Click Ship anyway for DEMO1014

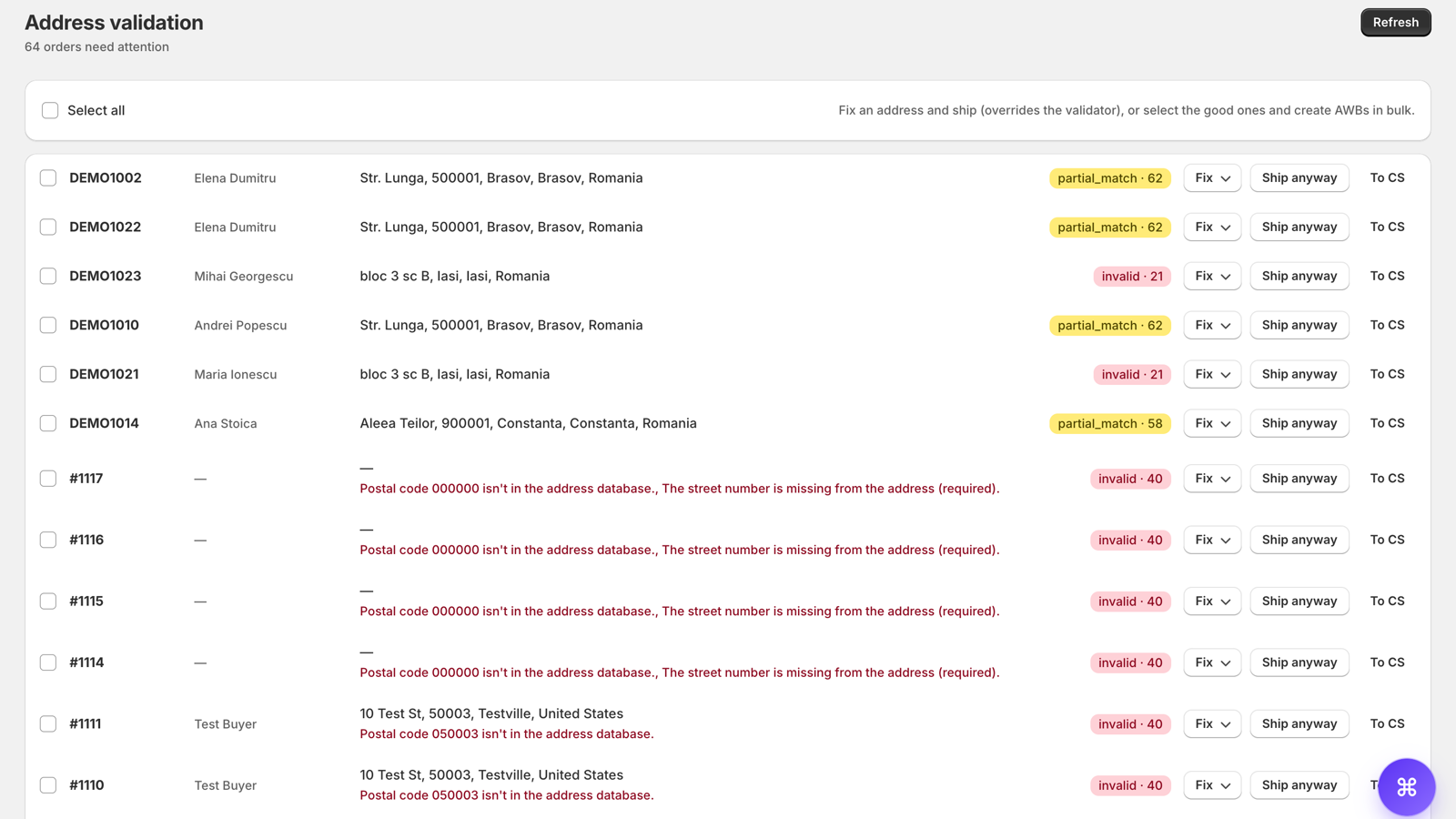pyautogui.click(x=1299, y=424)
